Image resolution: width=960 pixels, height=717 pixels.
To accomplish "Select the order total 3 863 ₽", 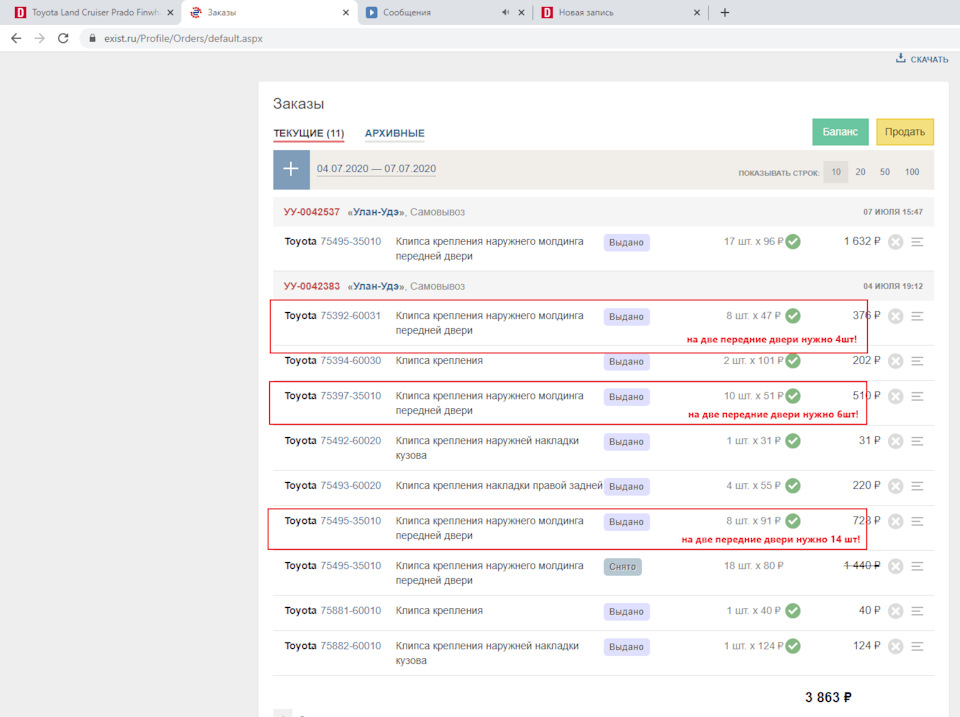I will click(x=828, y=697).
